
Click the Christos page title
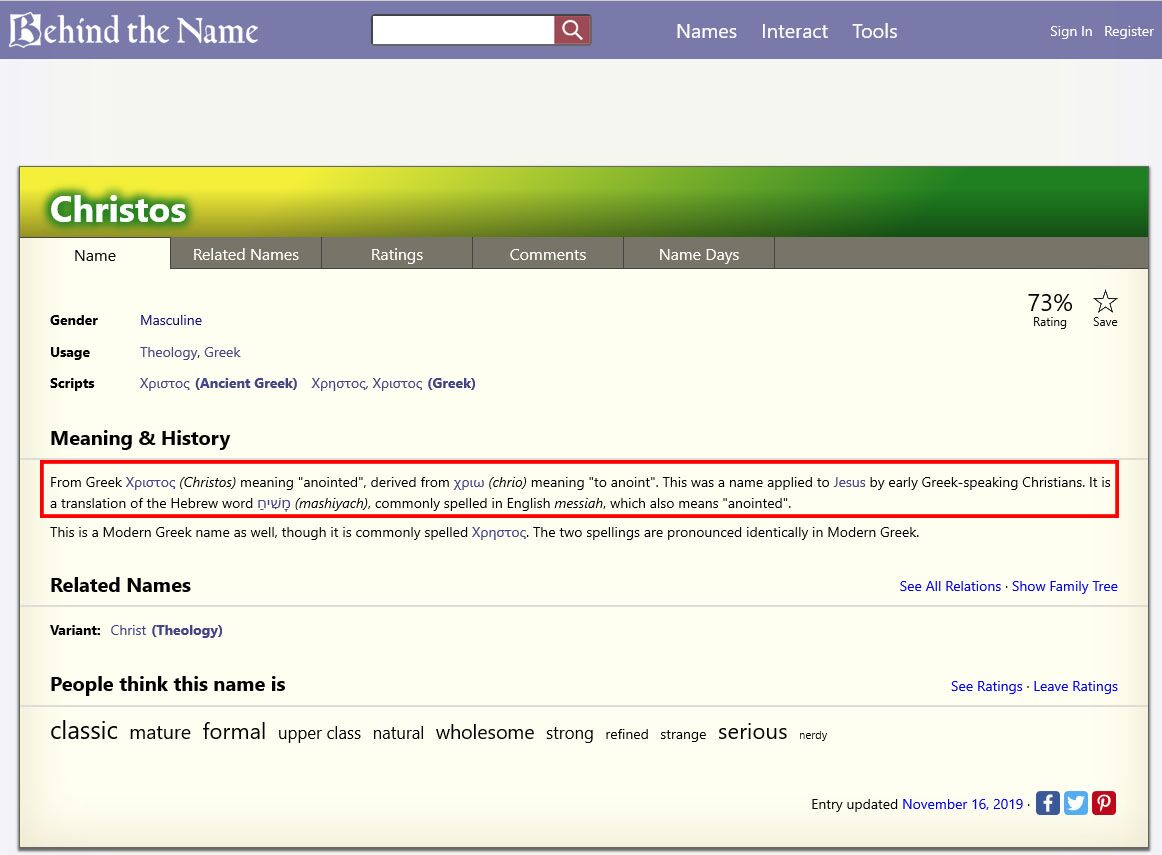[119, 209]
